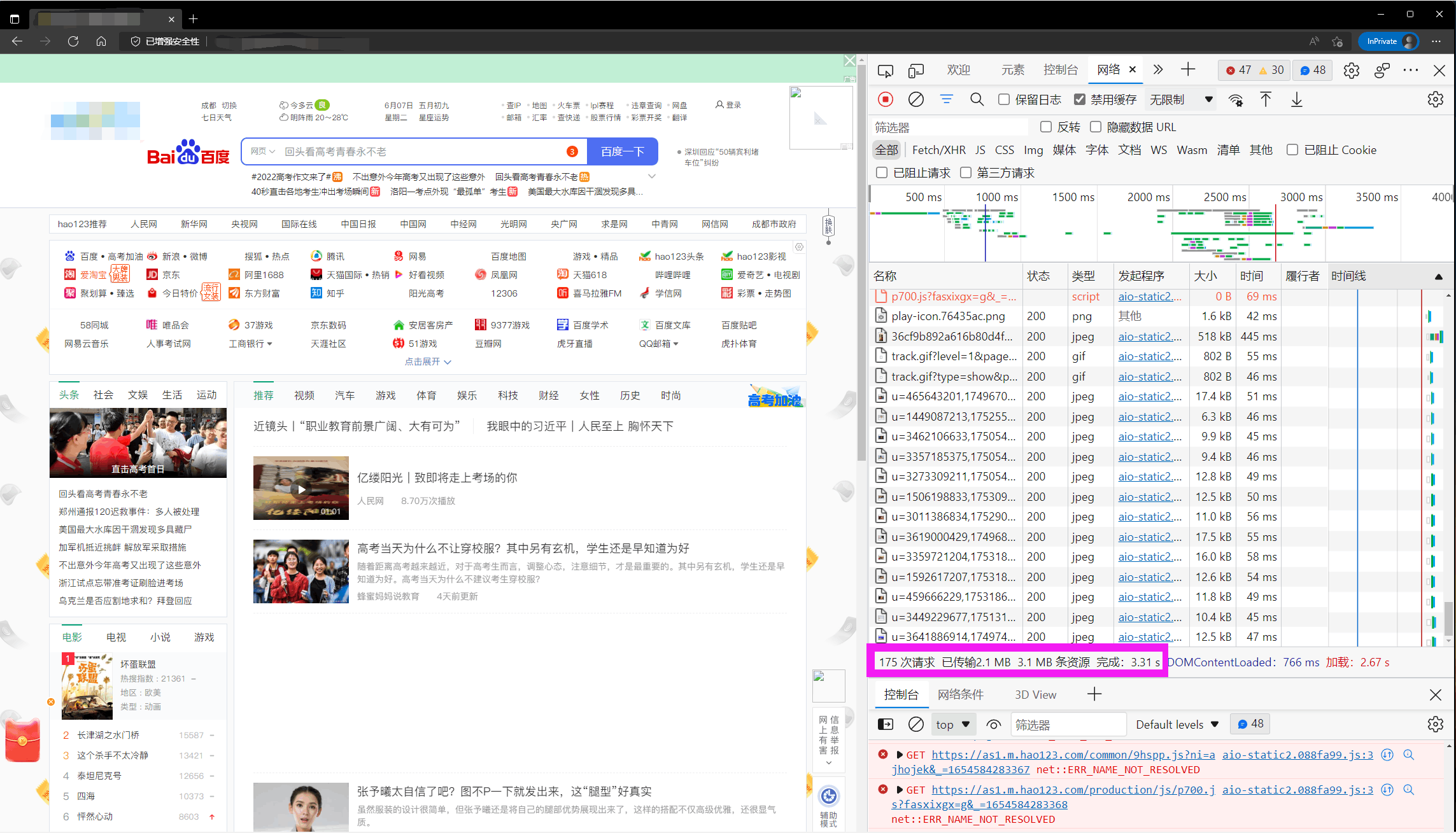
Task: Switch to the 元素 DevTools tab
Action: tap(1012, 70)
